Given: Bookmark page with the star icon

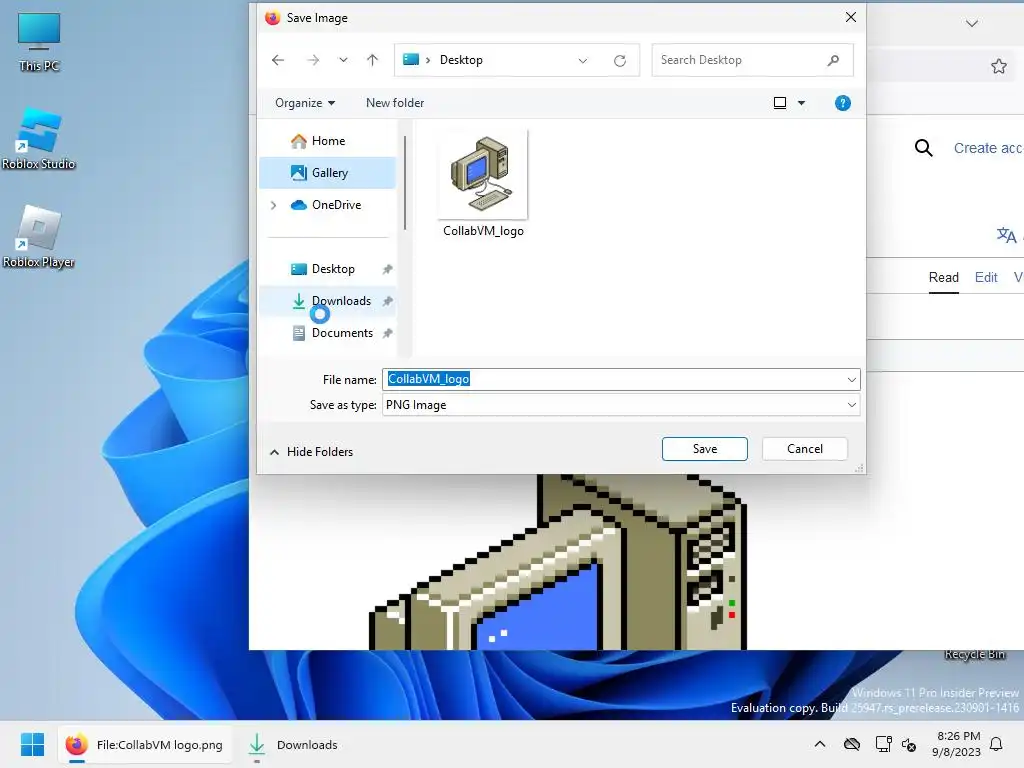Looking at the screenshot, I should click(999, 66).
